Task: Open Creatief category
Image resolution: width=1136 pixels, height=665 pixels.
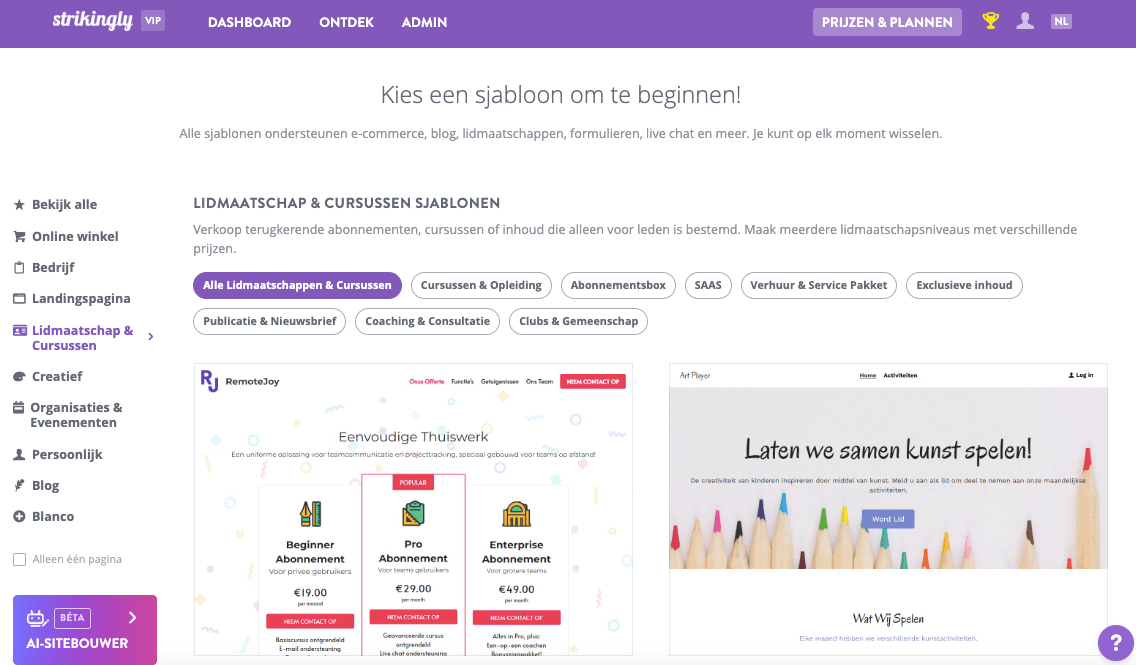Action: [57, 377]
